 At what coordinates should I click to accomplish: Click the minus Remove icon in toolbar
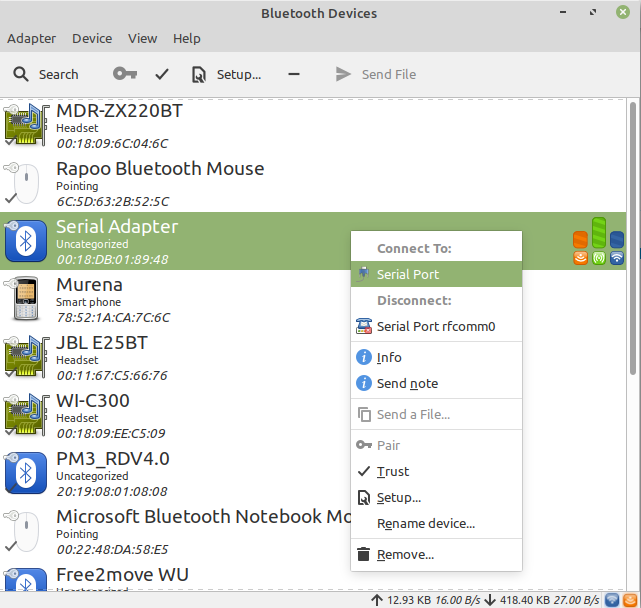click(x=294, y=74)
